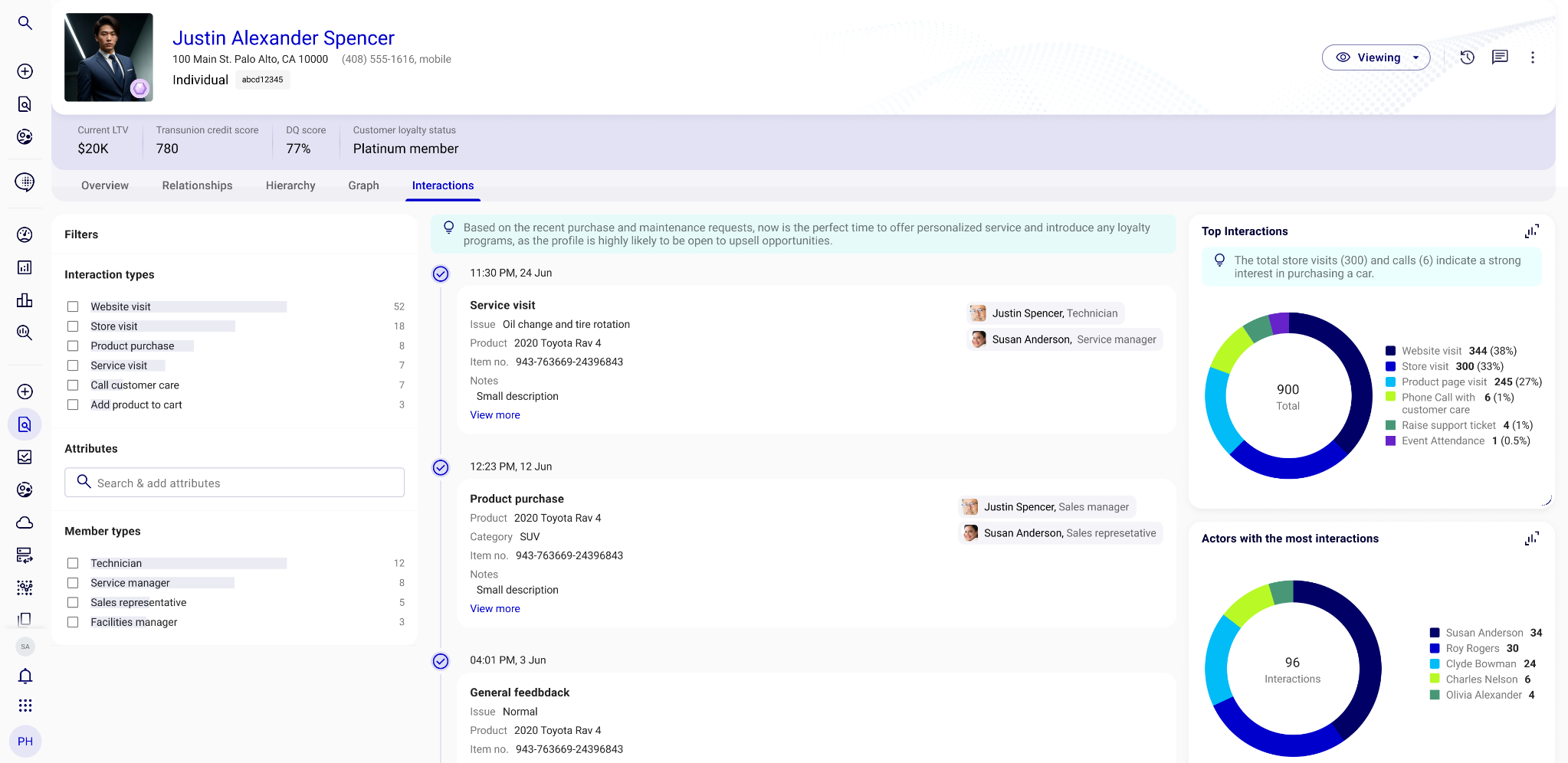Switch chart type in Top Interactions panel
This screenshot has height=763, width=1568.
coord(1531,231)
